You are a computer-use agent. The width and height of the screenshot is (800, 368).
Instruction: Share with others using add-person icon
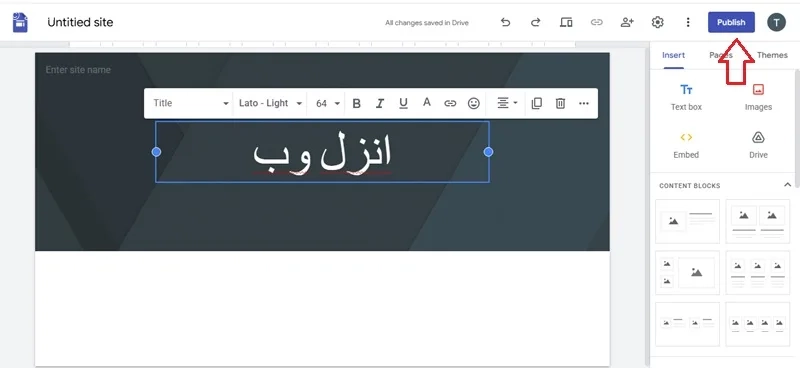pos(627,22)
